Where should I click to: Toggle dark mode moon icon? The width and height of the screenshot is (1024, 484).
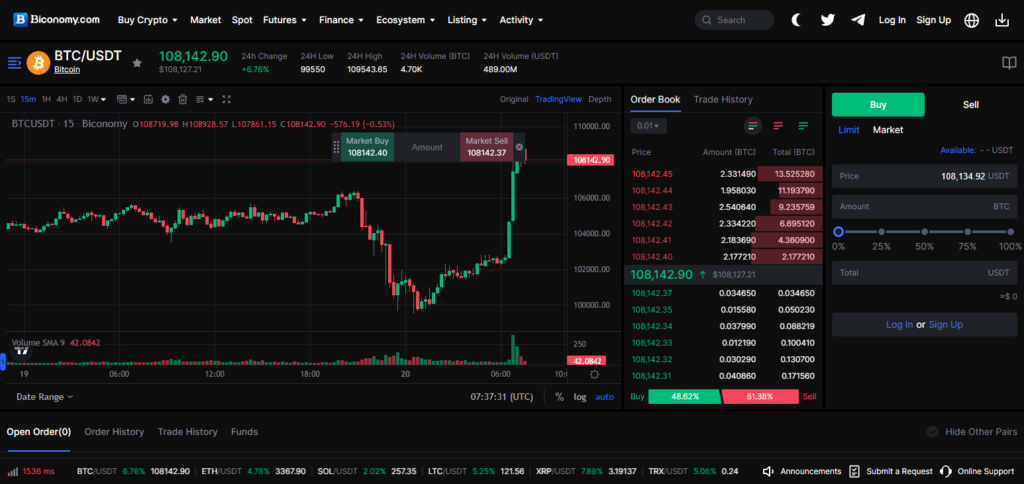coord(796,20)
